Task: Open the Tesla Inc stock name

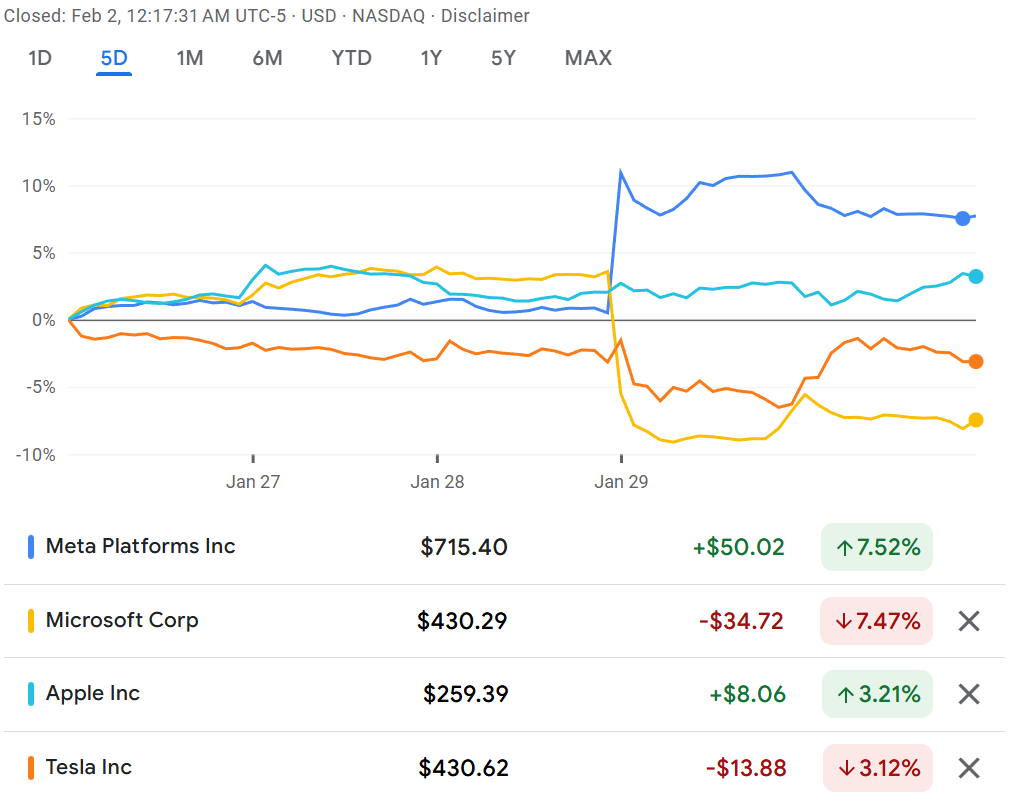Action: [x=89, y=767]
